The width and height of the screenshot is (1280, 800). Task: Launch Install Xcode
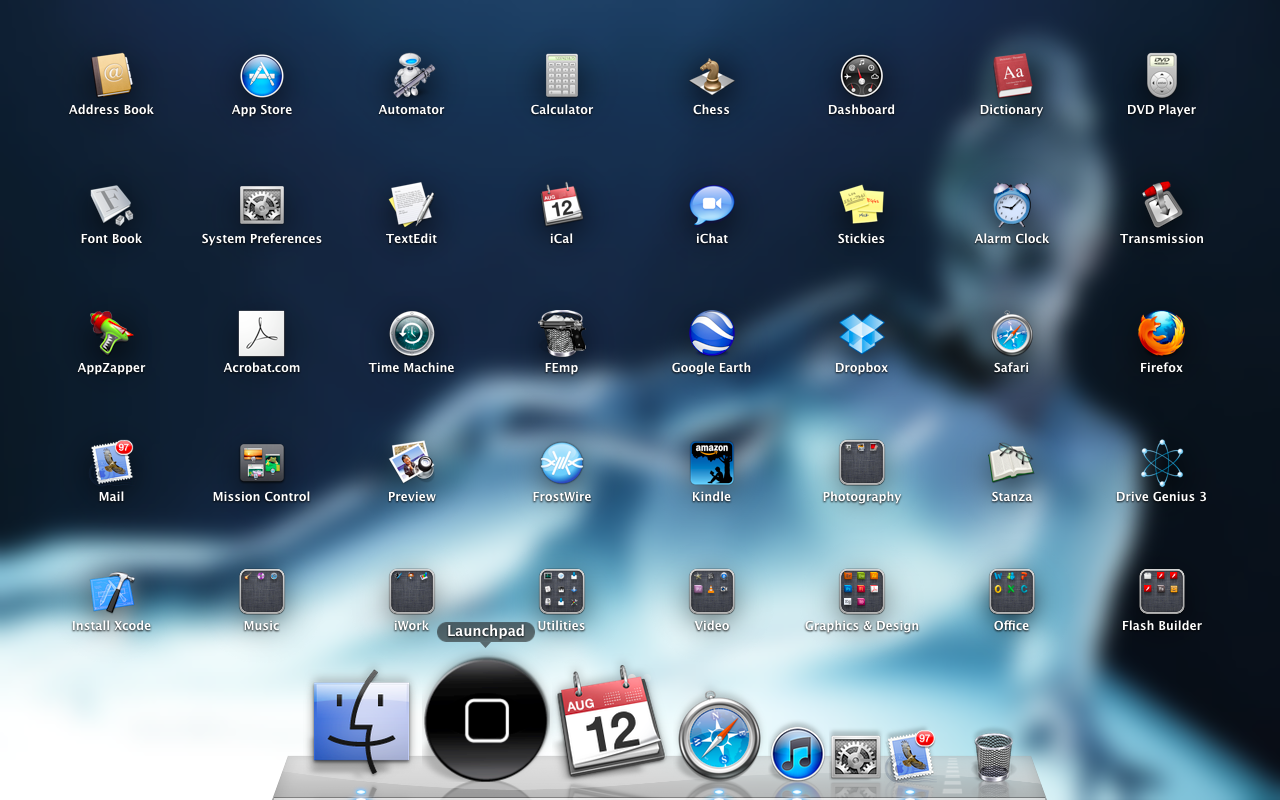pos(111,592)
